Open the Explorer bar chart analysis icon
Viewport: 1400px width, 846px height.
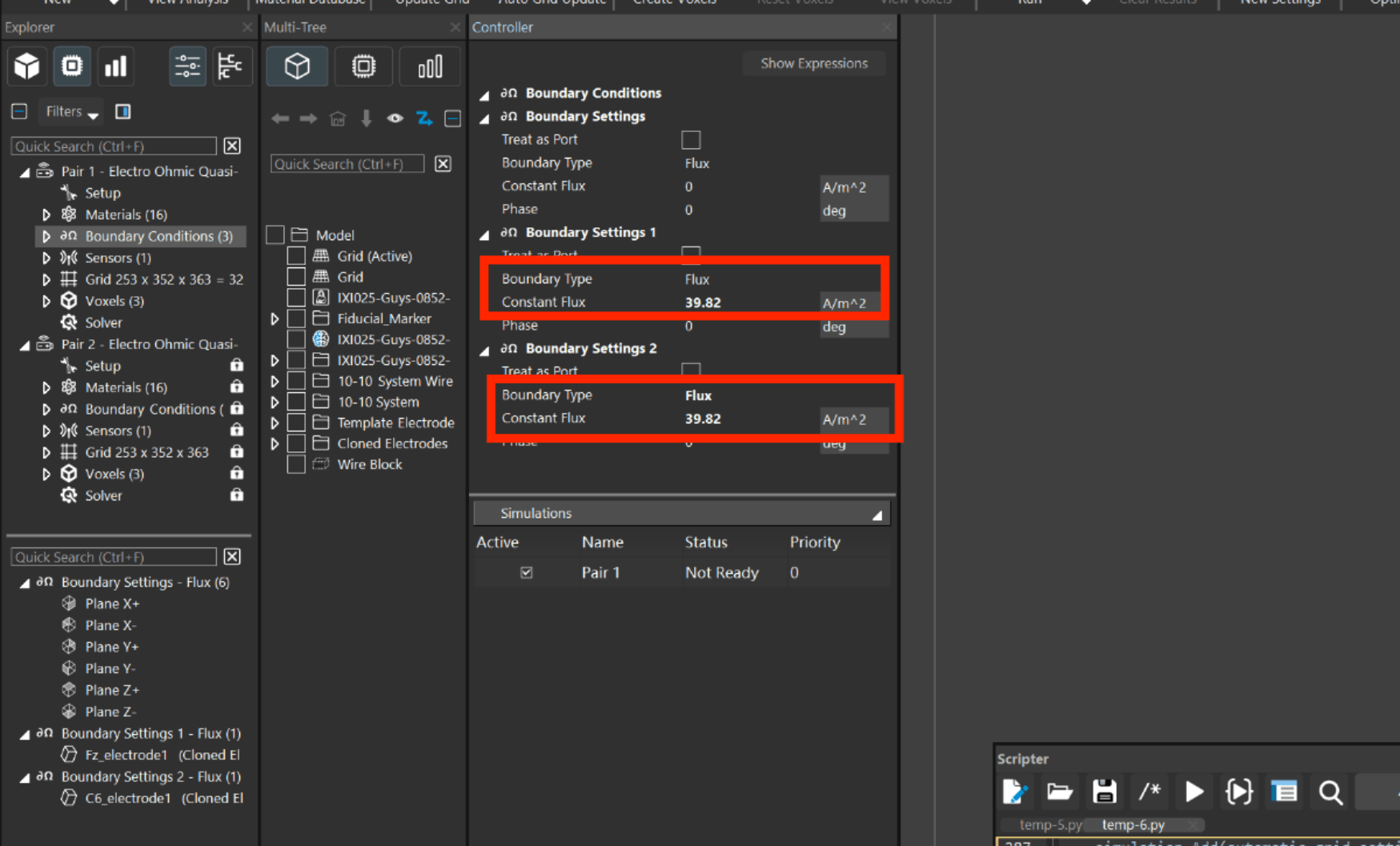tap(116, 66)
